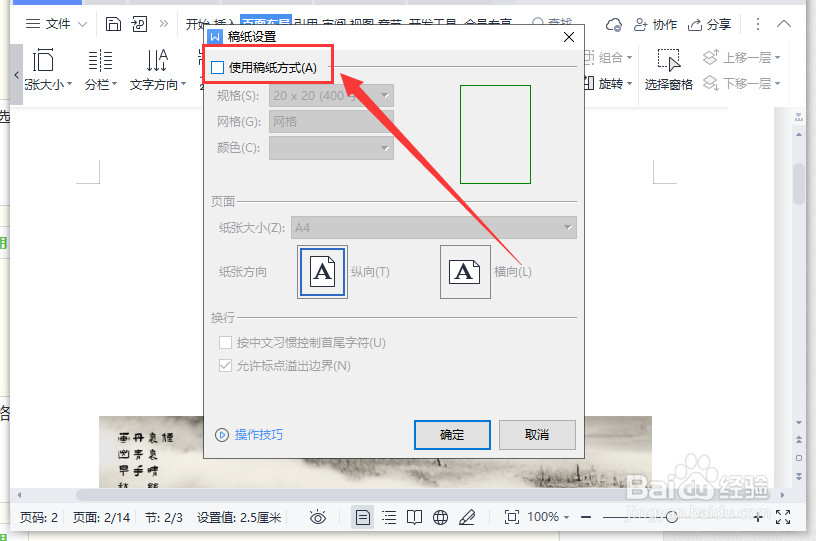
Task: Switch to page layout view icon
Action: coord(363,517)
